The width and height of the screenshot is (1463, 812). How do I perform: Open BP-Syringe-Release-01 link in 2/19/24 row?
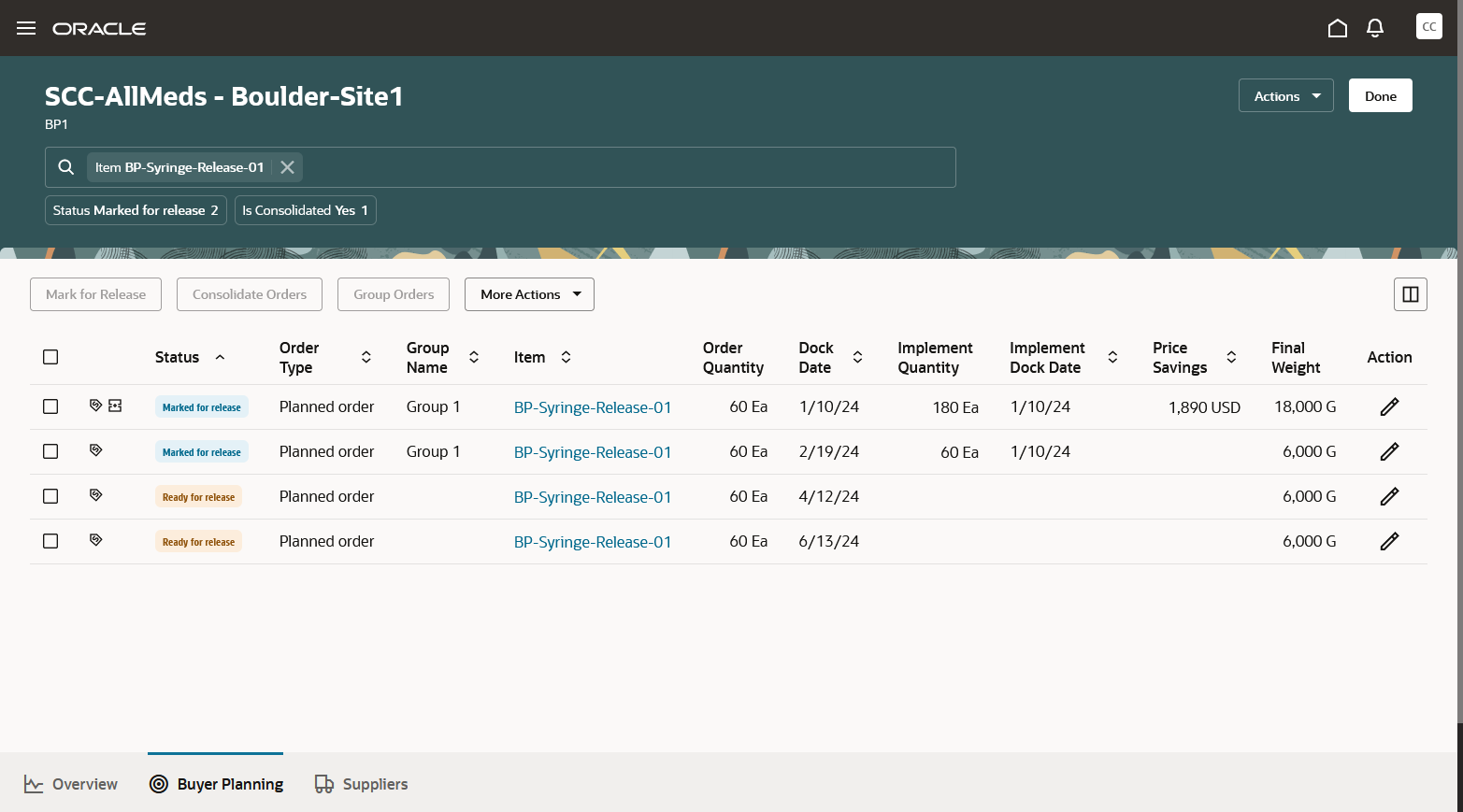pyautogui.click(x=593, y=452)
